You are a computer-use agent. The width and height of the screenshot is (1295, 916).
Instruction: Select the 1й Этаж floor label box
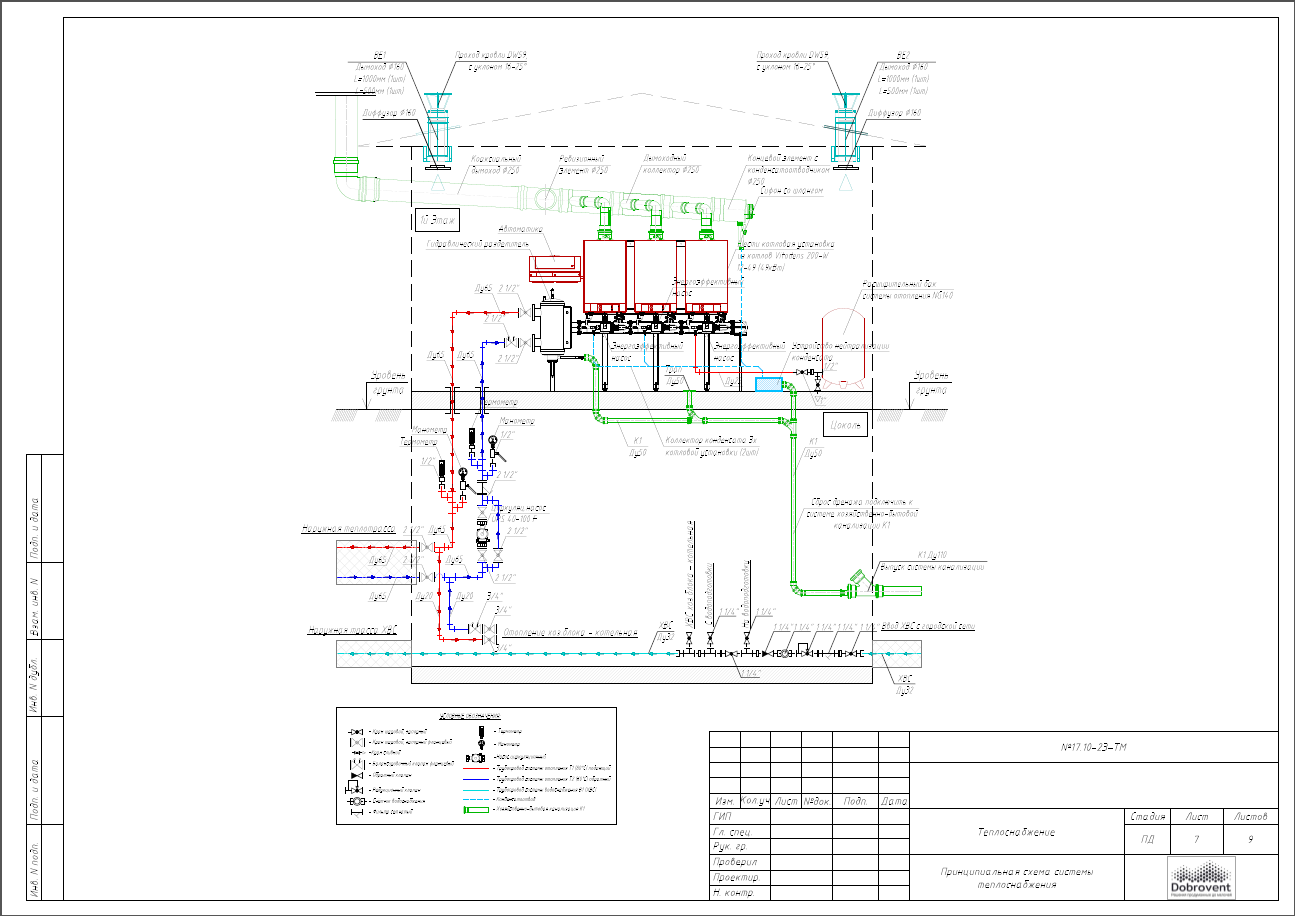tap(438, 218)
